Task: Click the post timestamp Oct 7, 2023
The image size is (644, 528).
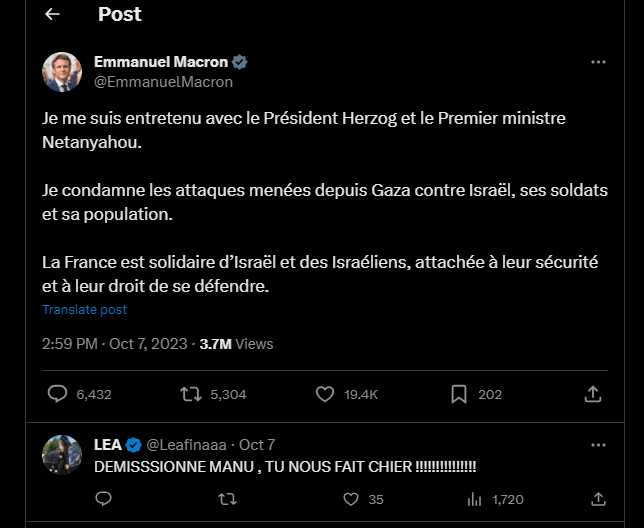Action: 148,343
